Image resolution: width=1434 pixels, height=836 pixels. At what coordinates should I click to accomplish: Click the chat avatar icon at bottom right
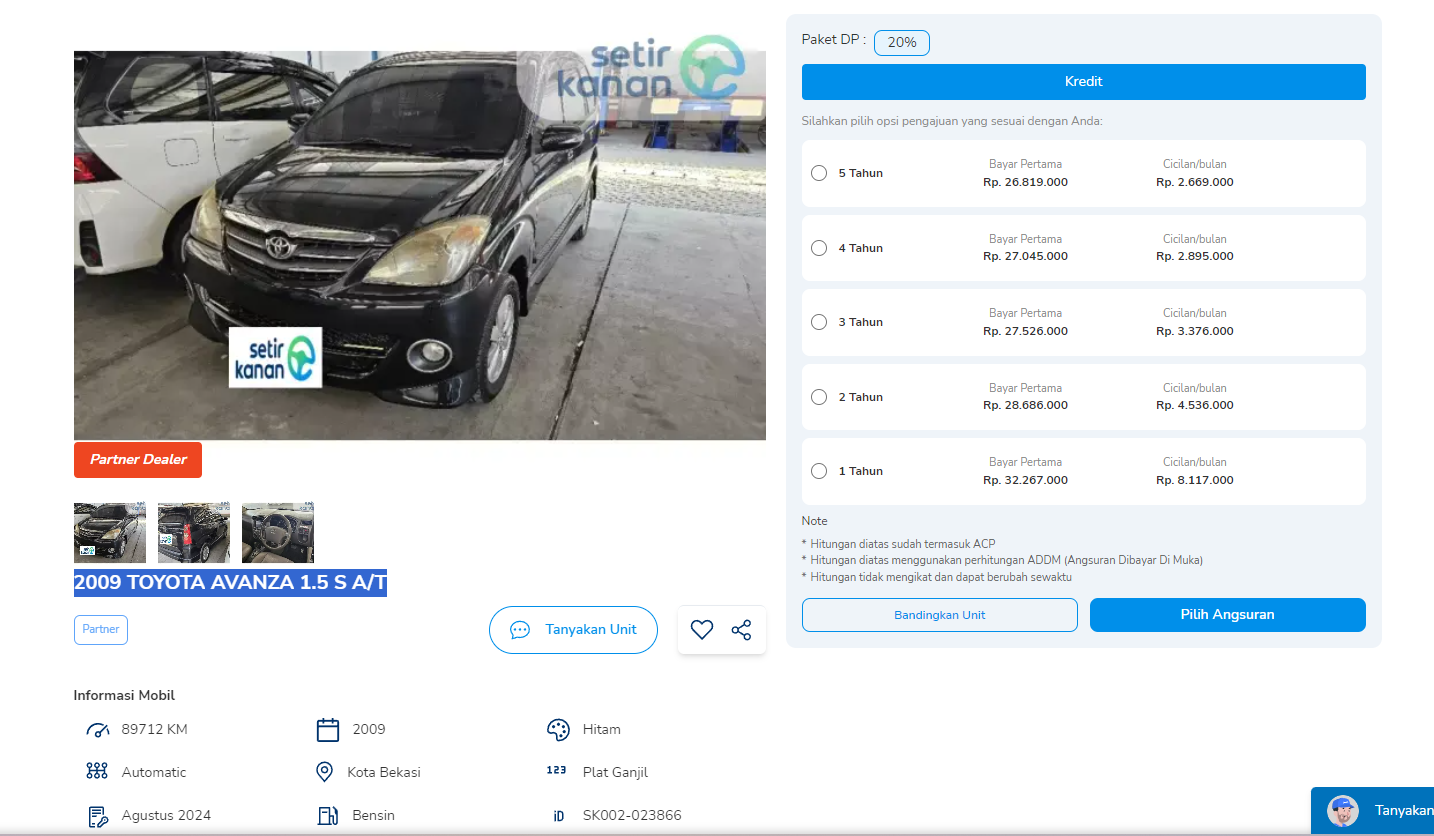(x=1343, y=811)
